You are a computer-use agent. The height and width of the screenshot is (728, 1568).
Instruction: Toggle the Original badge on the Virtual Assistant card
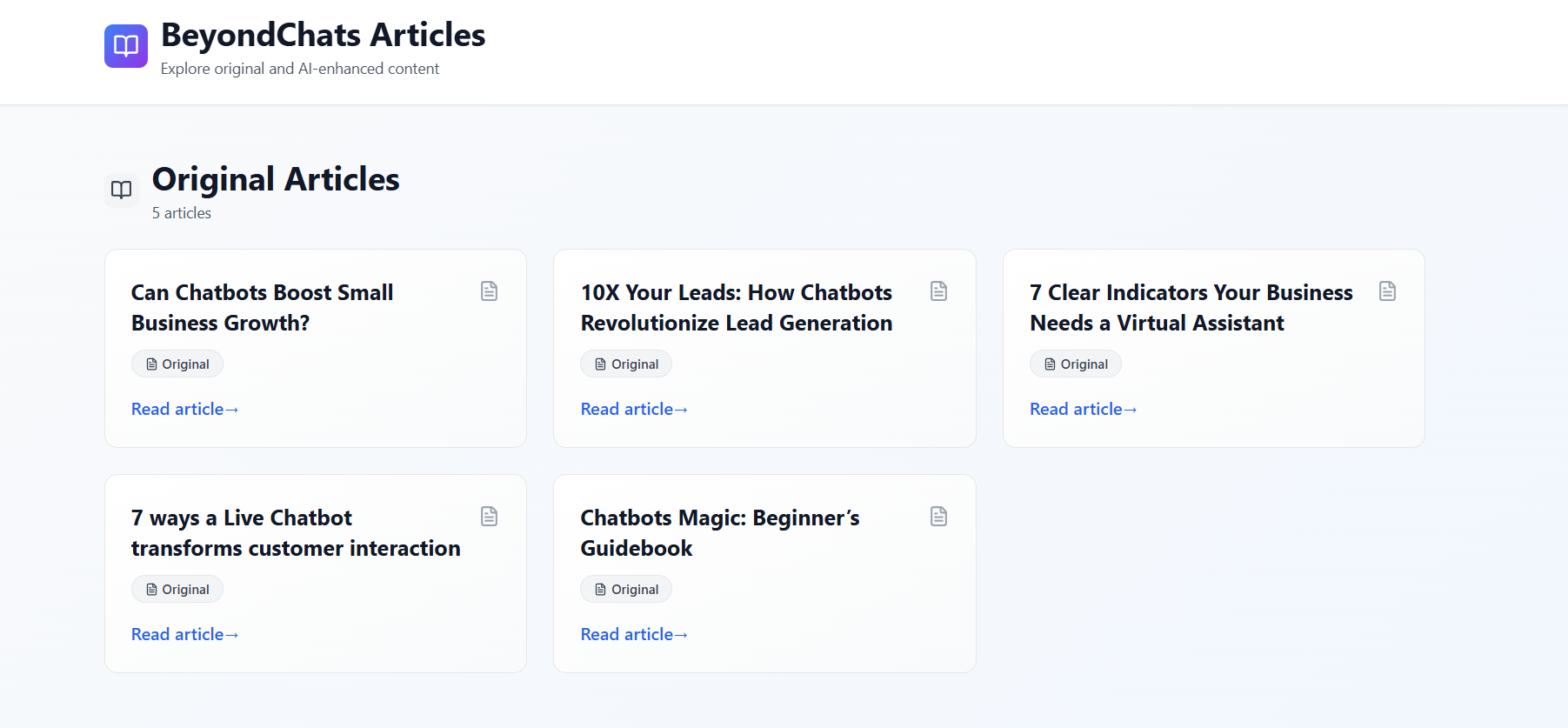[1075, 364]
